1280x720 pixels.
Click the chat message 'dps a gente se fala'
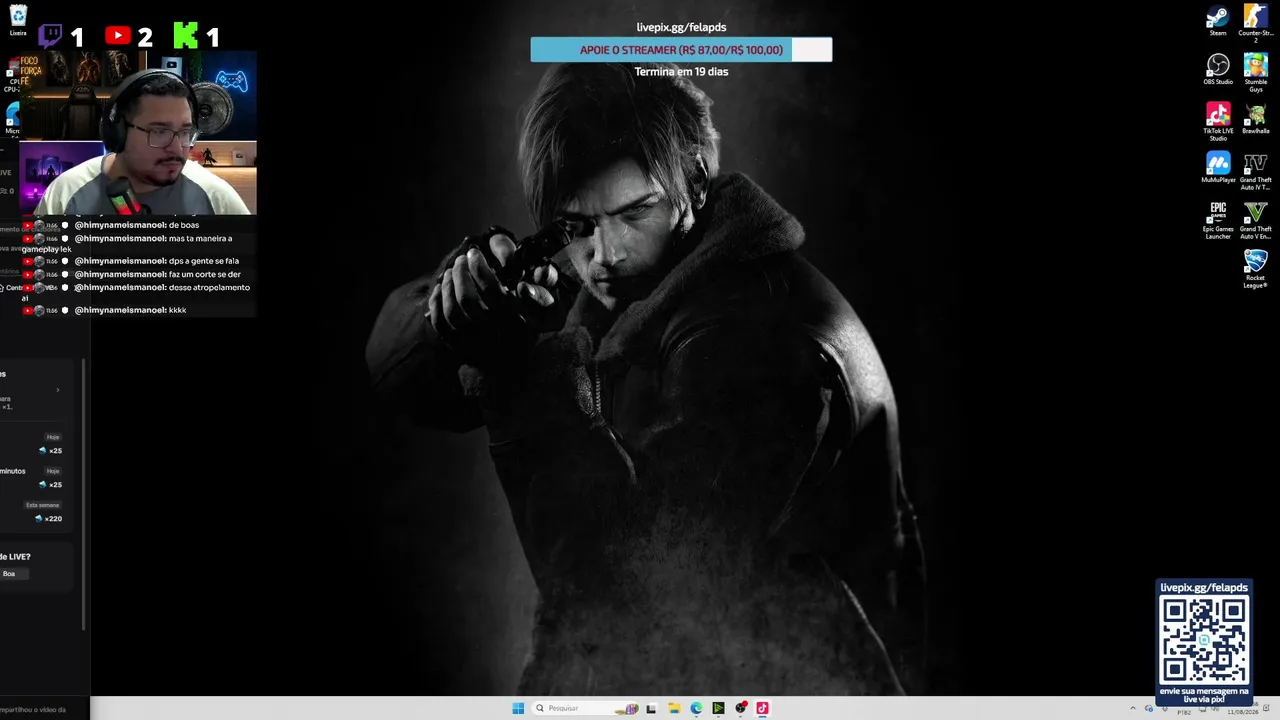point(204,261)
